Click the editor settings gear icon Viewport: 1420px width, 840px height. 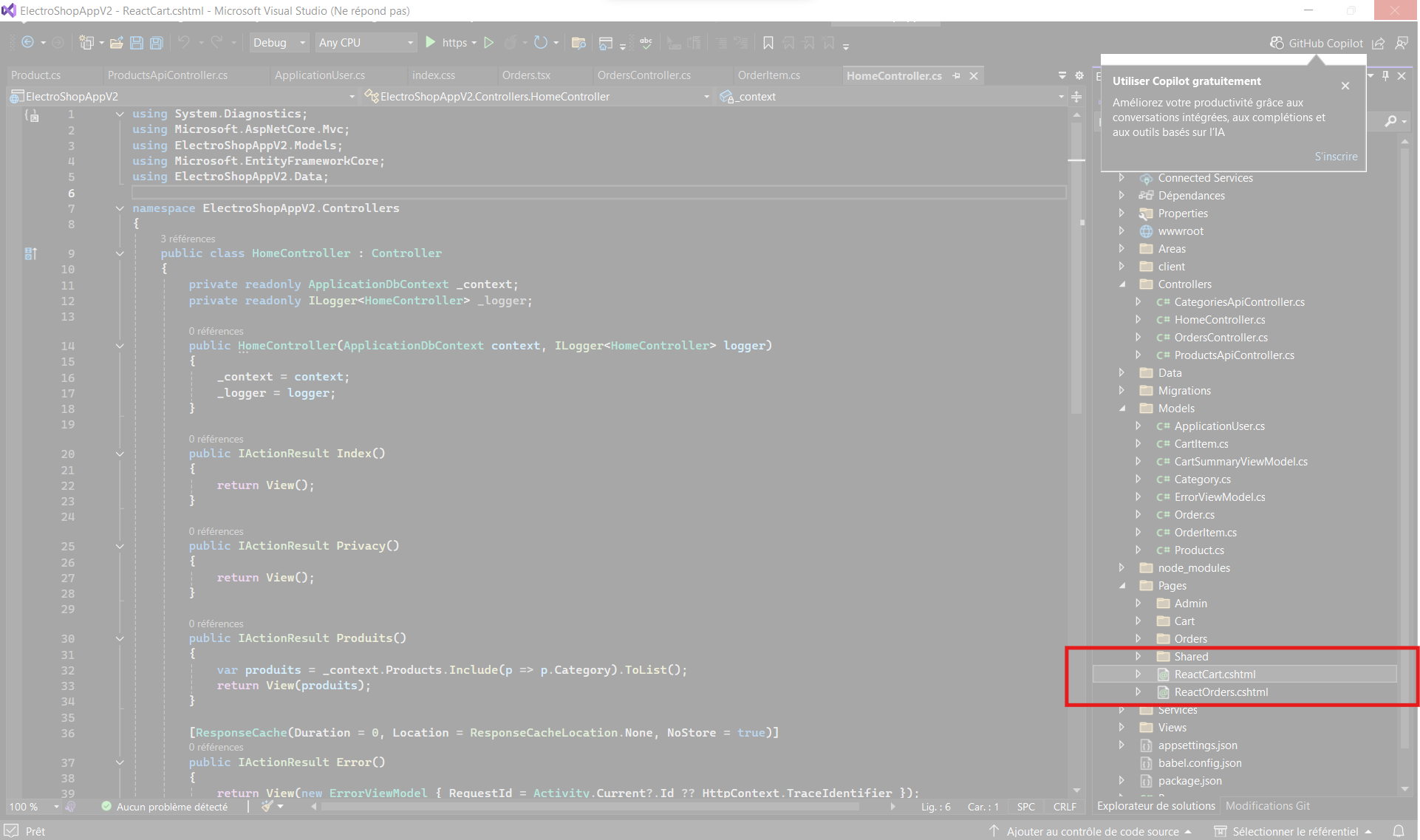[x=1079, y=75]
